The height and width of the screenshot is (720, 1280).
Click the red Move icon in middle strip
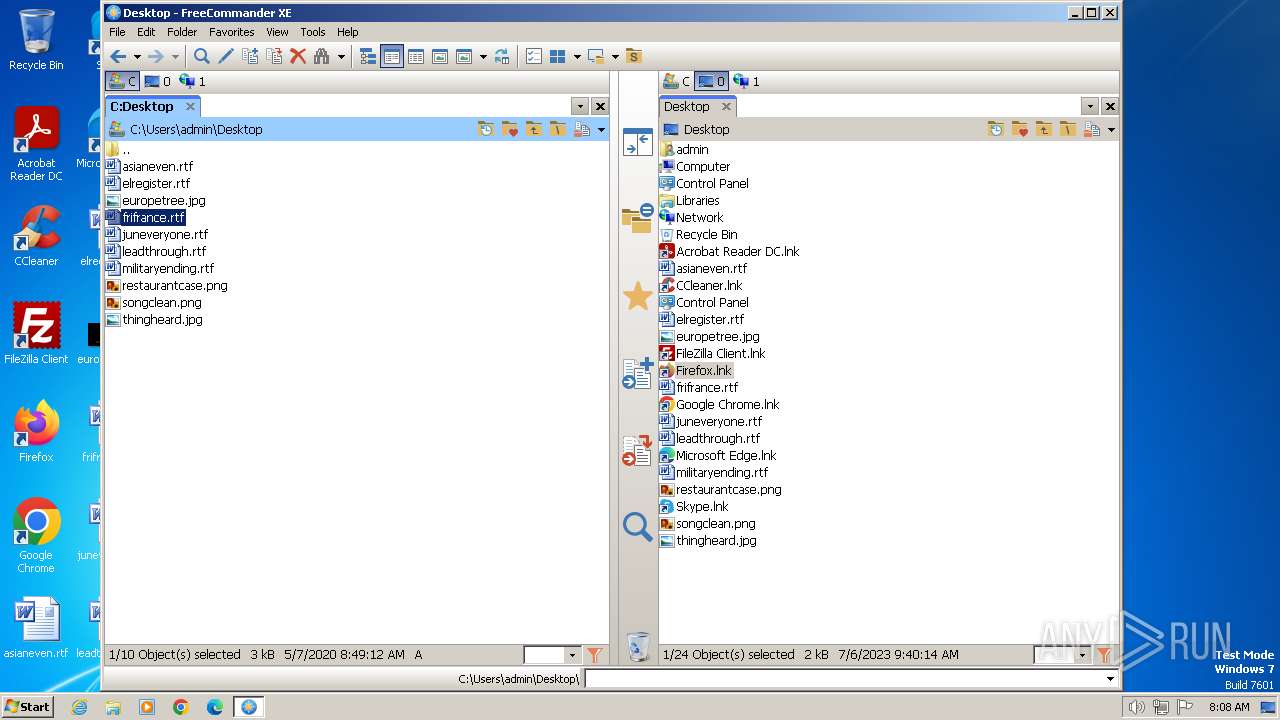tap(637, 451)
